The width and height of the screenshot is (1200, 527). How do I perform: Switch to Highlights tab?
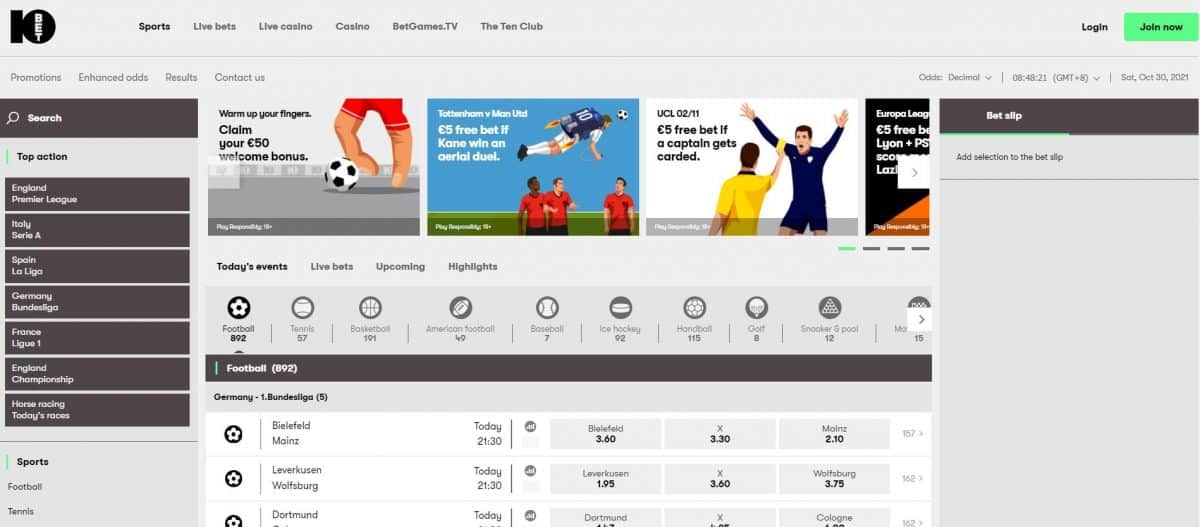(x=473, y=267)
